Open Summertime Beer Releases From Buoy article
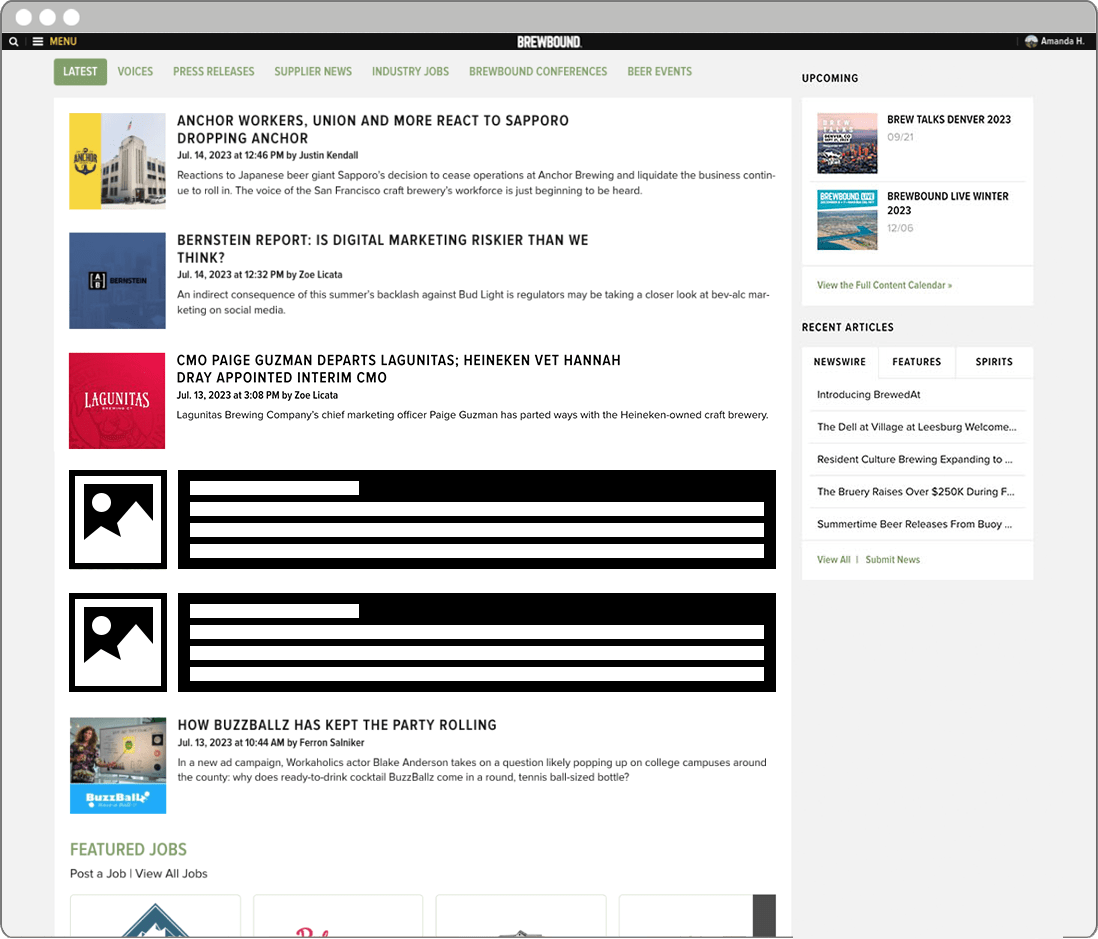 [x=915, y=524]
